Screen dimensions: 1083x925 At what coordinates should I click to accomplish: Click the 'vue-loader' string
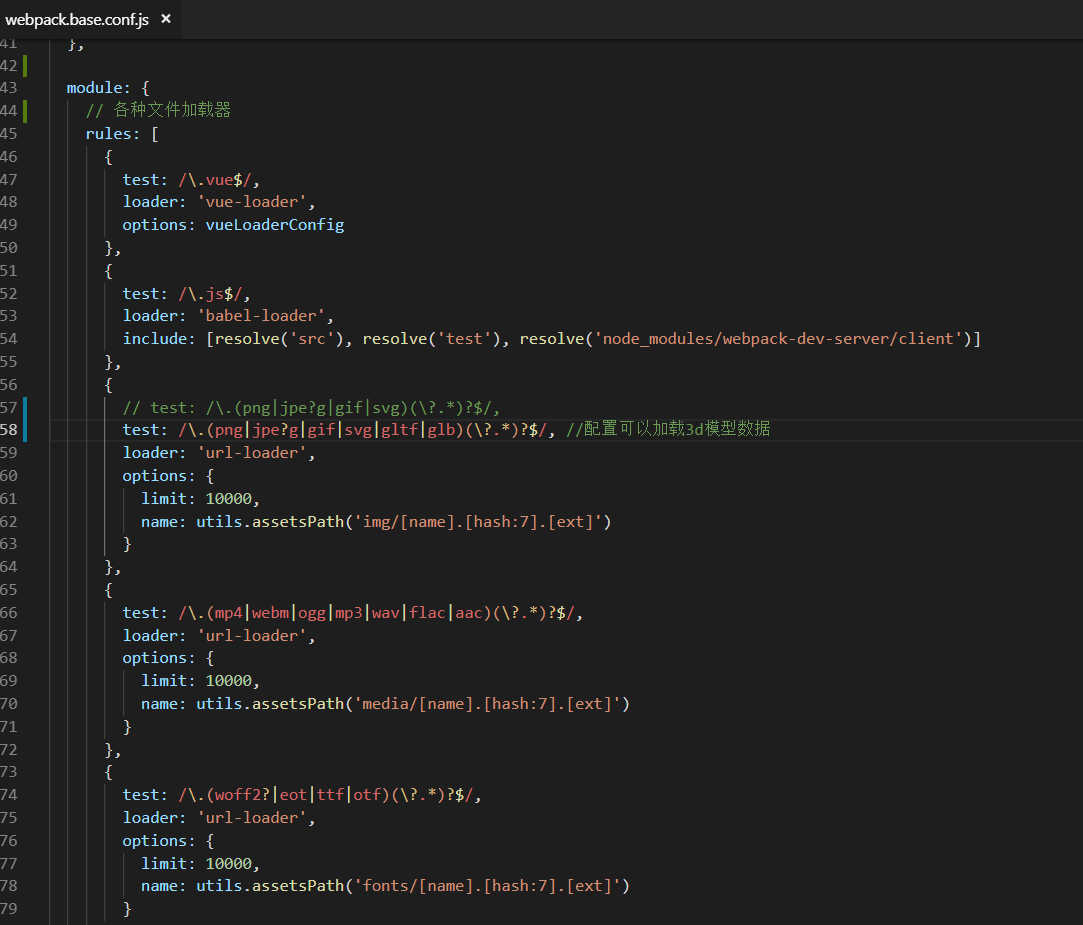(x=251, y=202)
